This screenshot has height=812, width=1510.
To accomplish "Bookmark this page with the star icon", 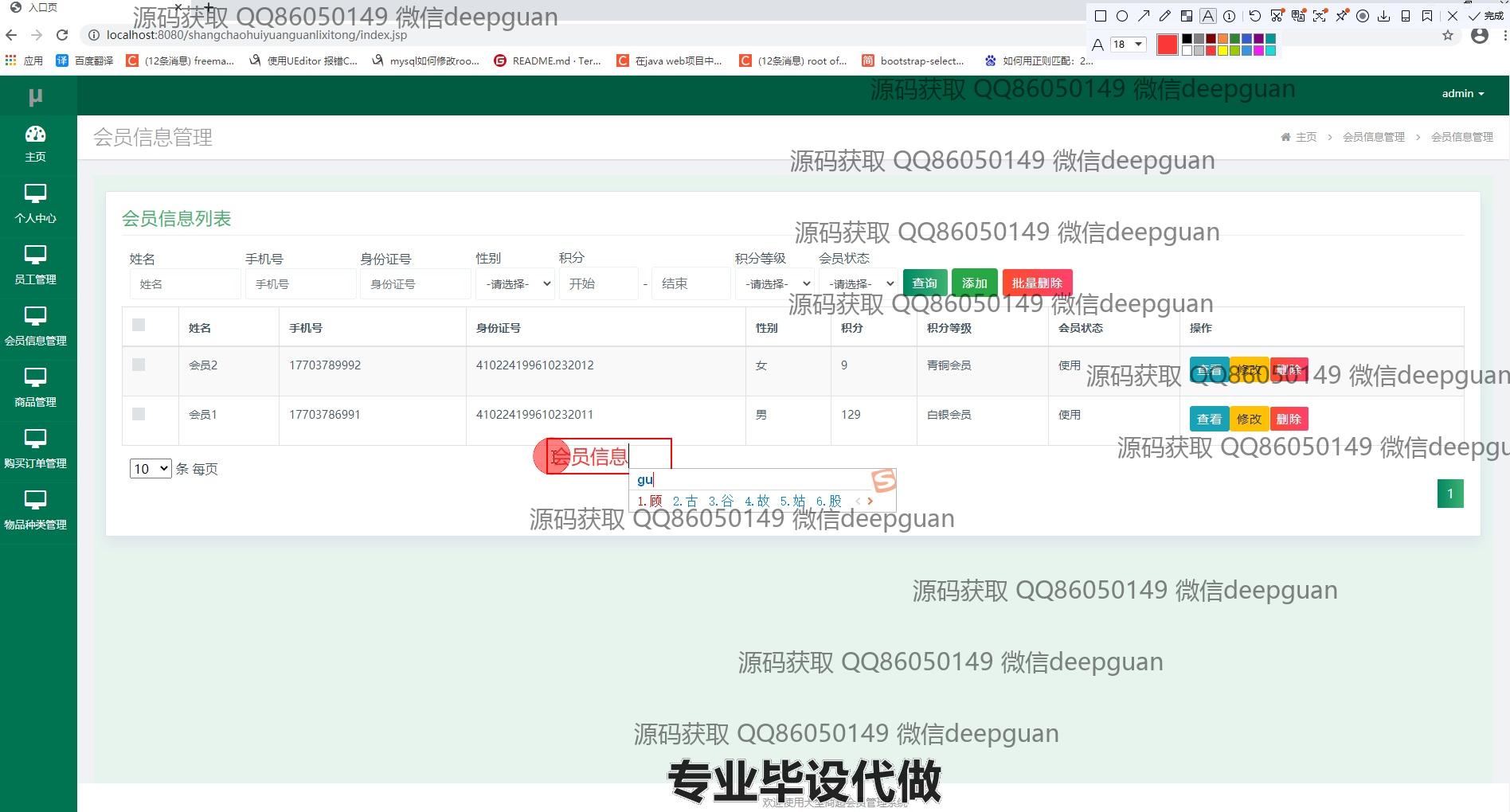I will [1448, 36].
